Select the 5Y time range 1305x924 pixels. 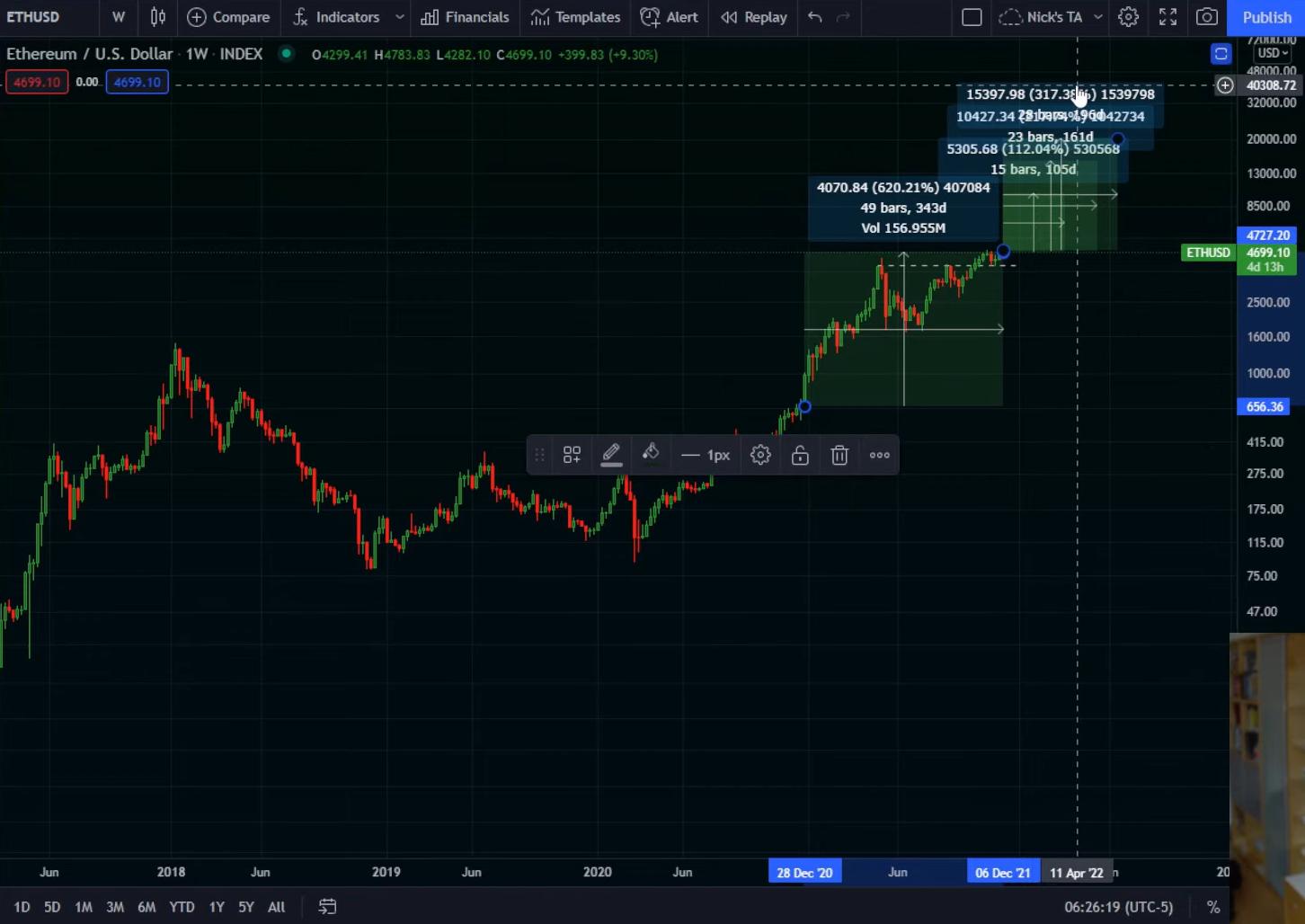245,907
